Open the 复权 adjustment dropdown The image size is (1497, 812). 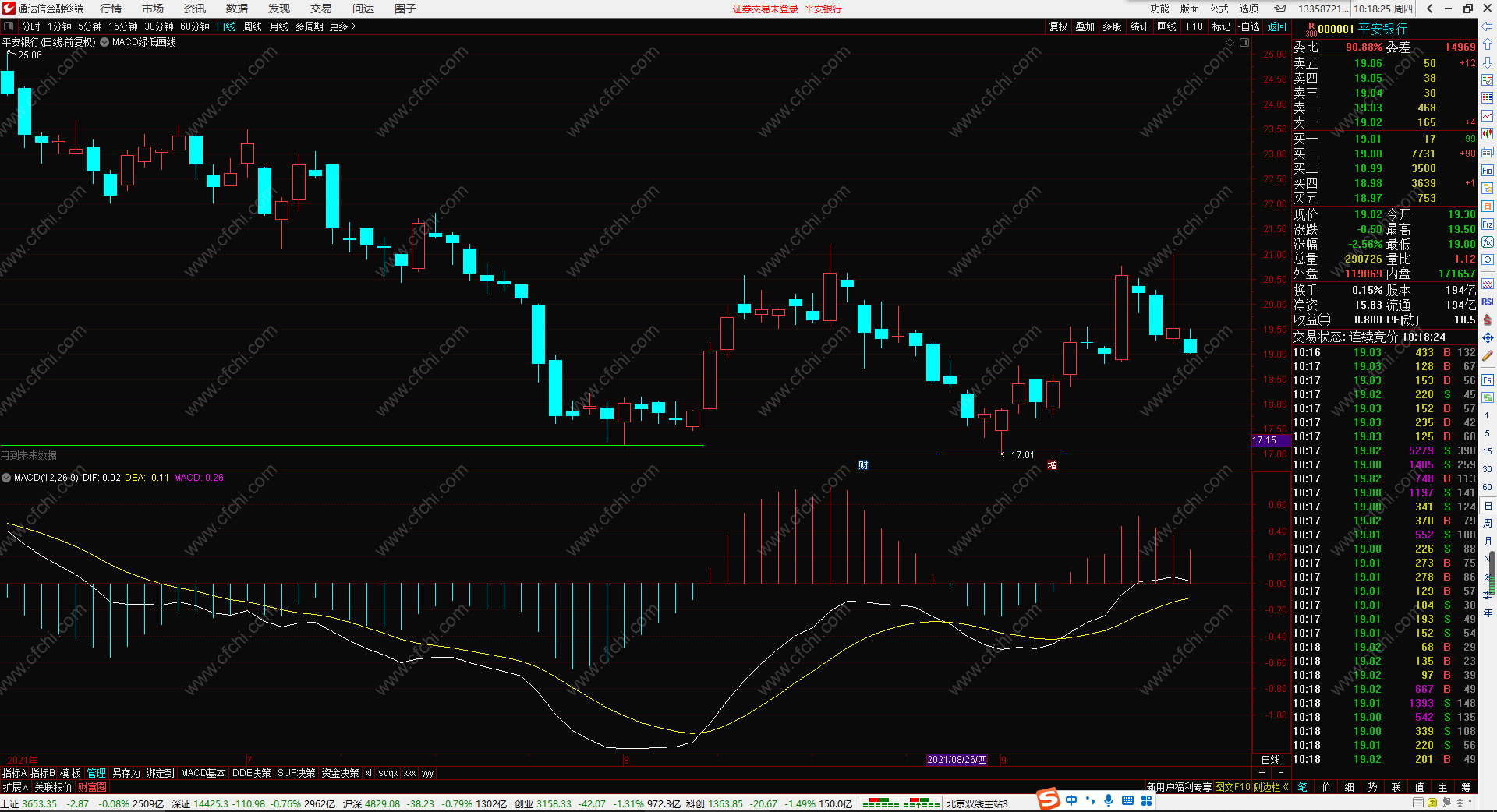pos(1059,26)
